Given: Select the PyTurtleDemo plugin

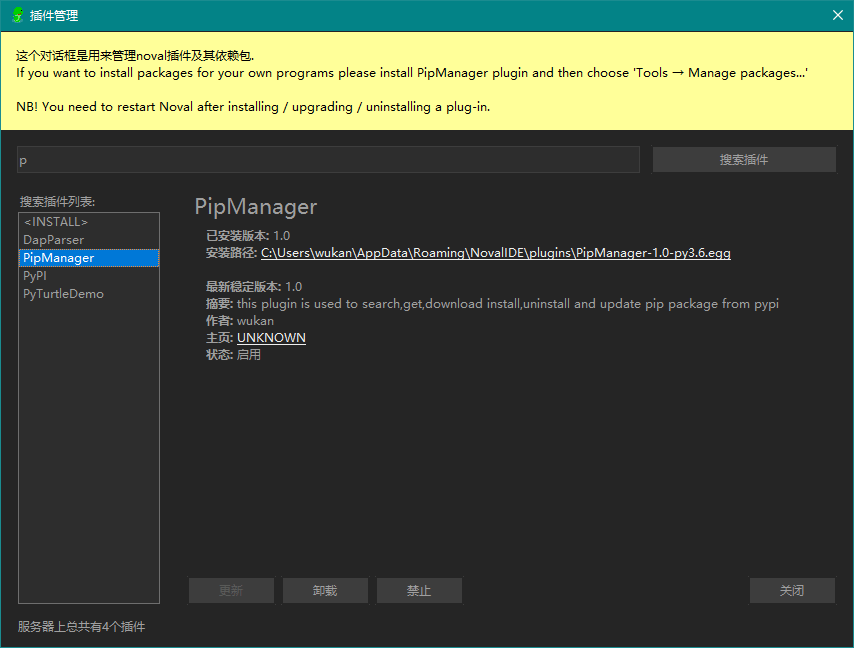Looking at the screenshot, I should [x=62, y=293].
